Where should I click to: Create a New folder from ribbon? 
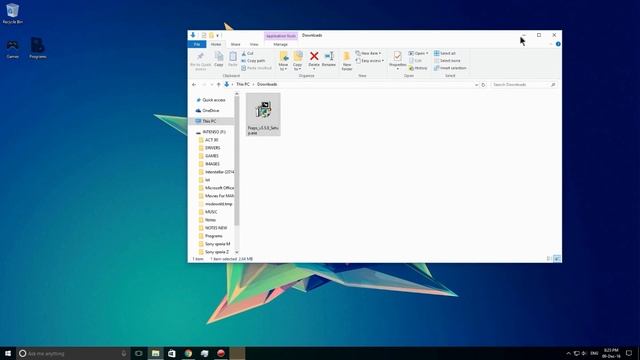click(347, 60)
